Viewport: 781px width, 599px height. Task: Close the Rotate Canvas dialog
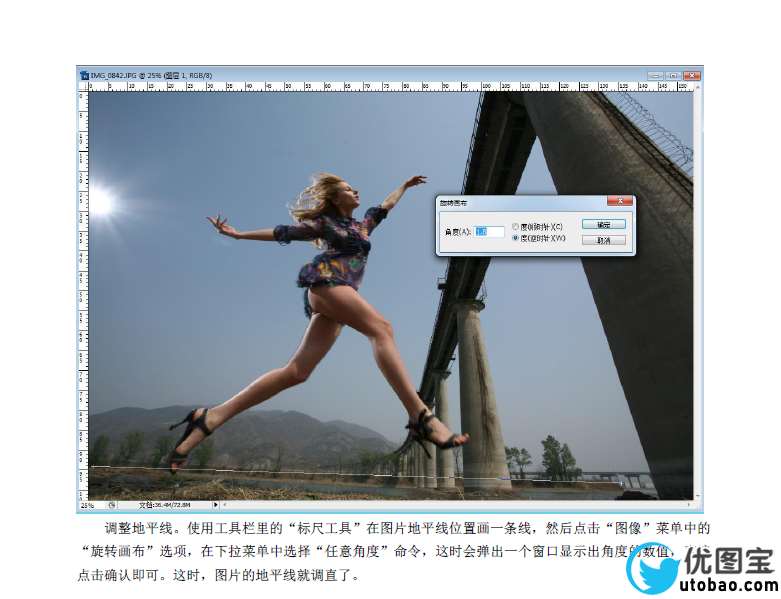620,201
